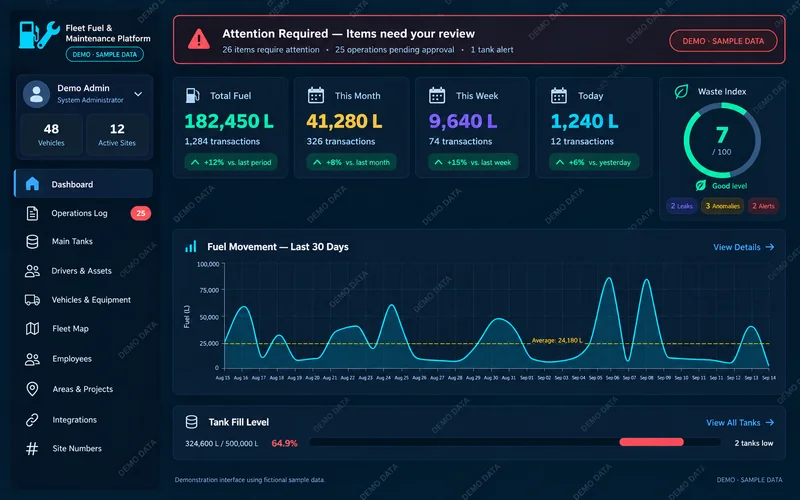Click the 64.9% fill percentage
Screen dimensions: 800x500
click(284, 443)
